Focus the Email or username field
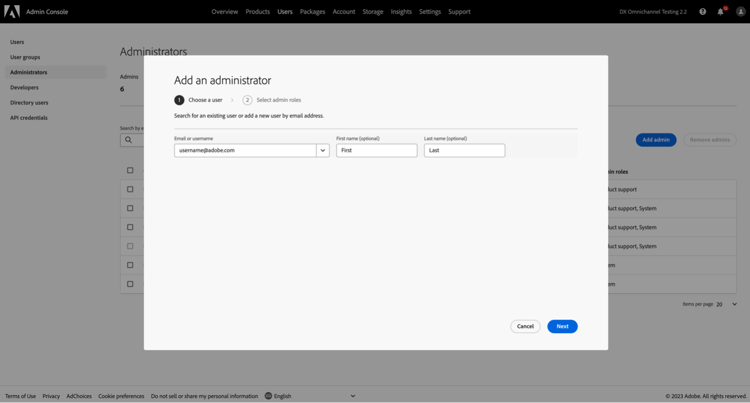Viewport: 750px width, 403px height. (245, 150)
